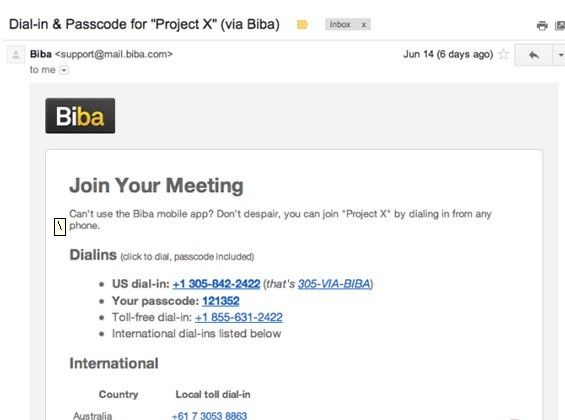Image resolution: width=565 pixels, height=420 pixels.
Task: Click passcode link 121352
Action: click(221, 301)
